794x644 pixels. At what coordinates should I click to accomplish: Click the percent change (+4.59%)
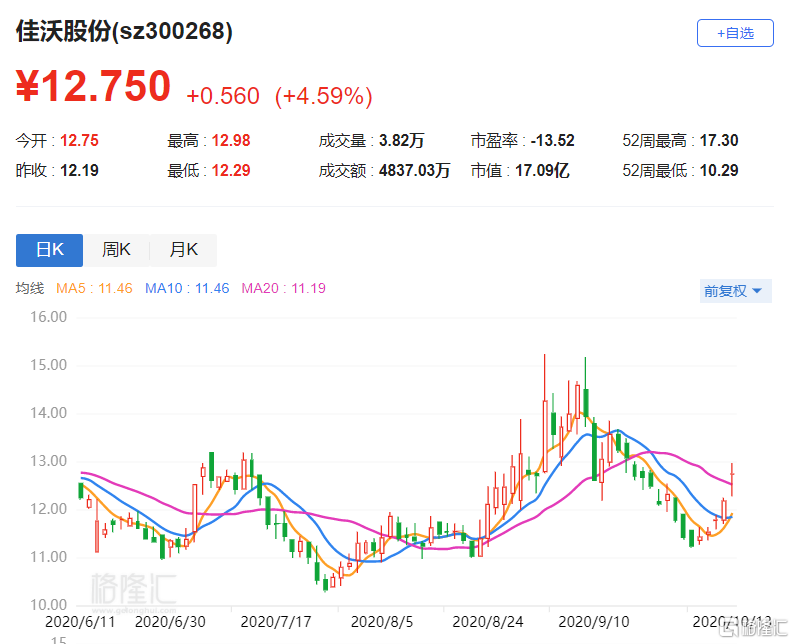tap(324, 96)
